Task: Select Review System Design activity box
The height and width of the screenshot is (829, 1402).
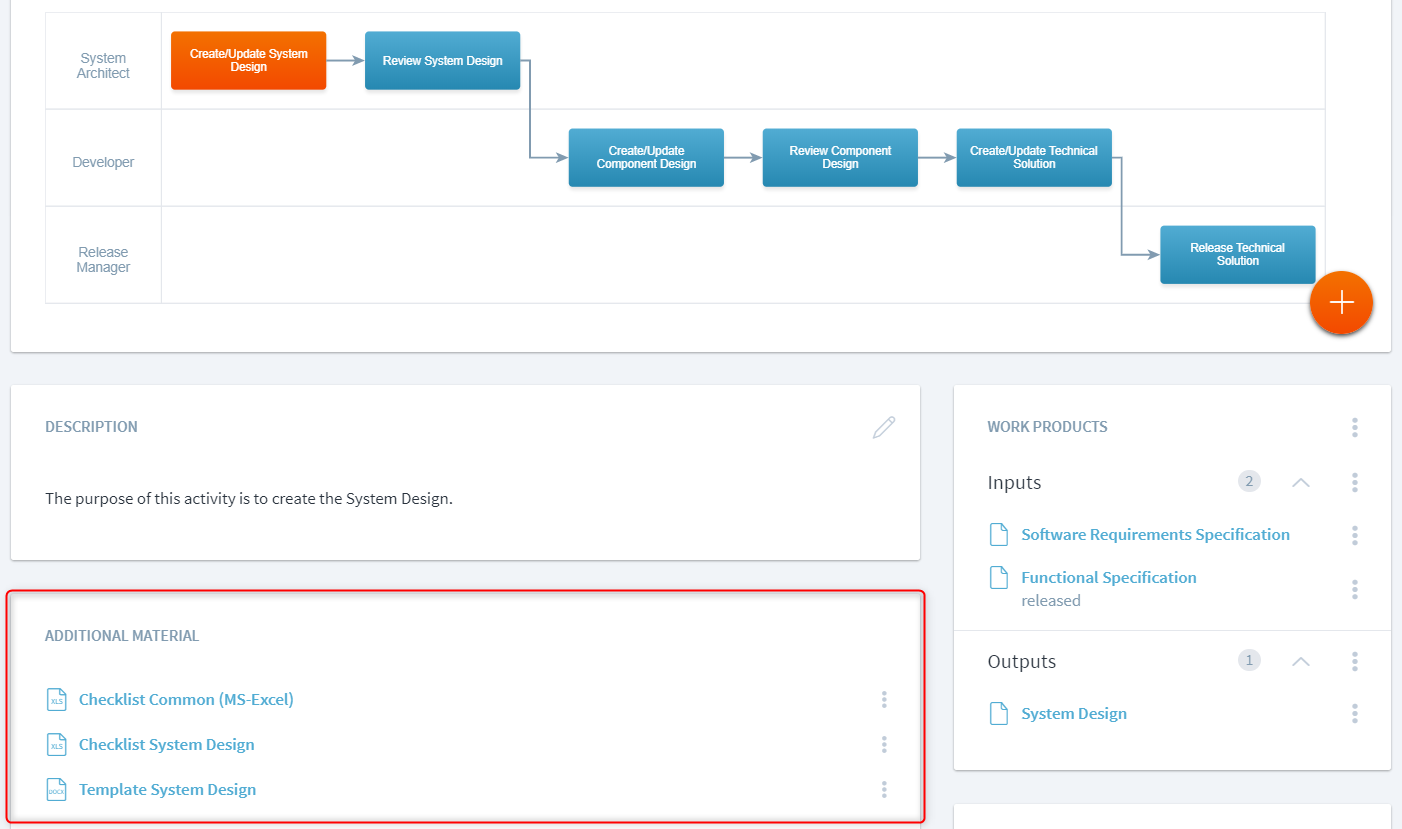Action: tap(442, 61)
